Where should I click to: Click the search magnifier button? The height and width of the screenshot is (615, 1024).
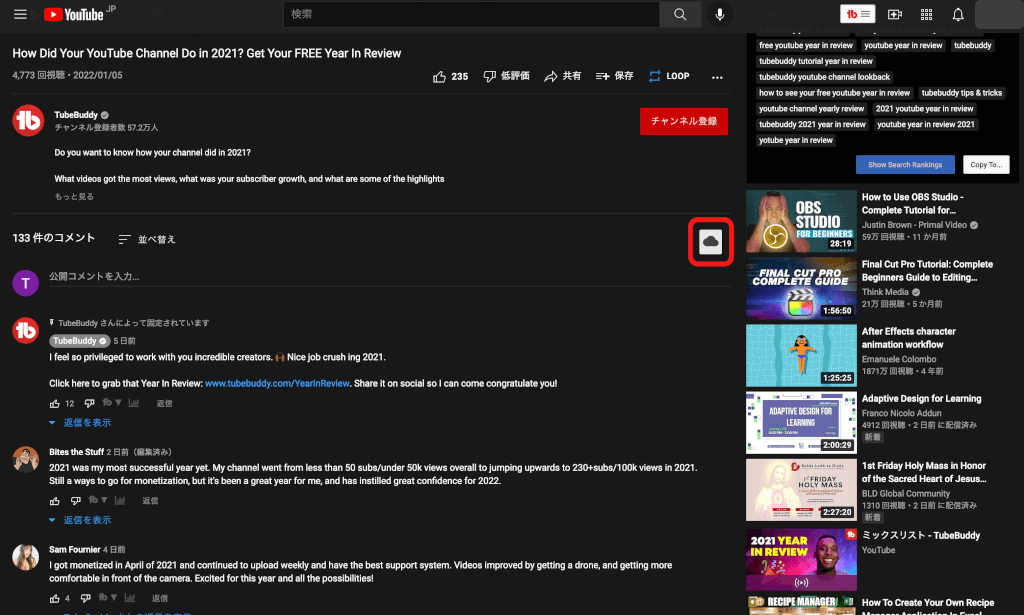click(x=680, y=14)
